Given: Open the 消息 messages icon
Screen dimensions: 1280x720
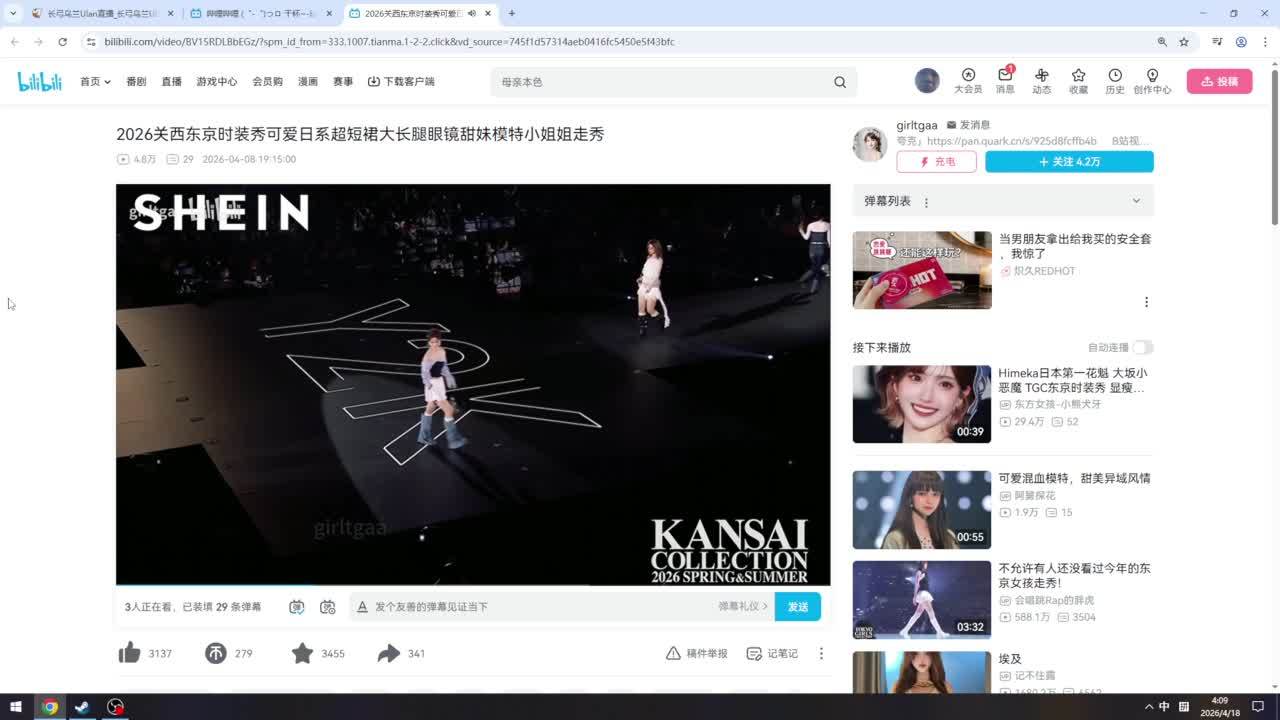Looking at the screenshot, I should click(1005, 80).
